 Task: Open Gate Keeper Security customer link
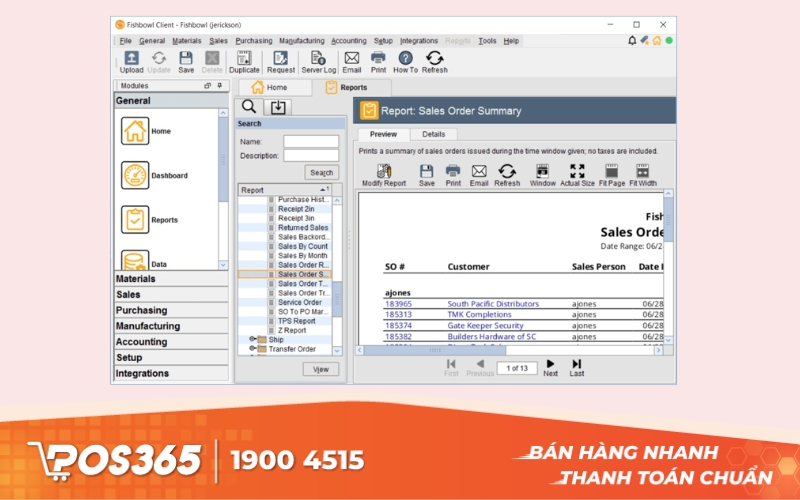(485, 326)
